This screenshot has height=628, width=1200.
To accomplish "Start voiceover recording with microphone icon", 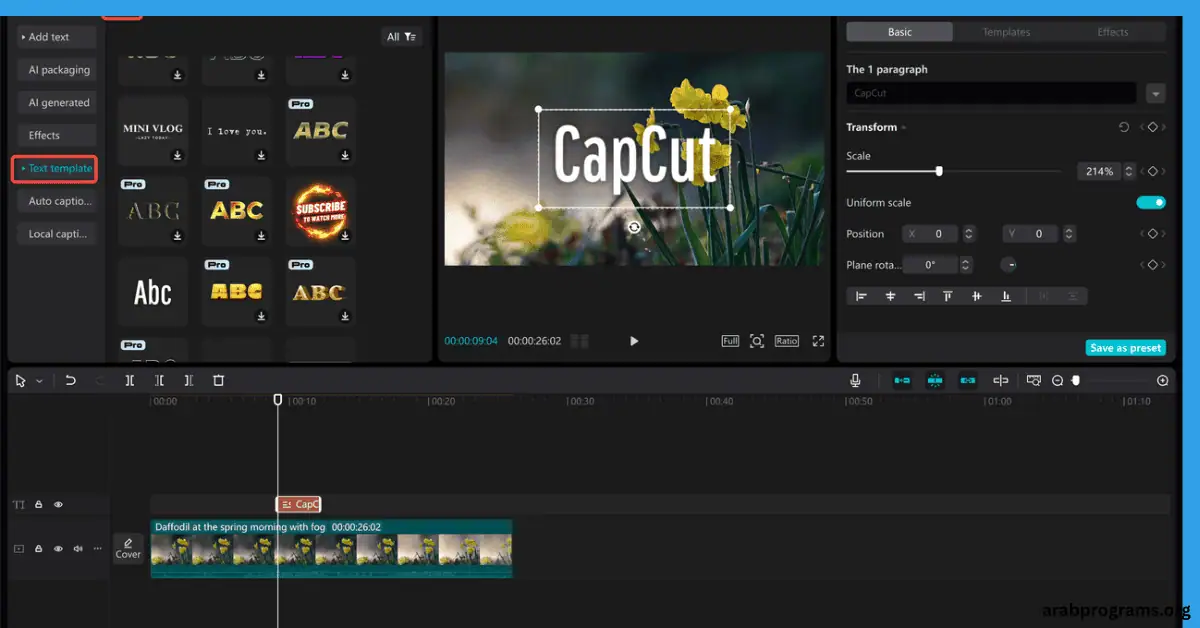I will (856, 380).
